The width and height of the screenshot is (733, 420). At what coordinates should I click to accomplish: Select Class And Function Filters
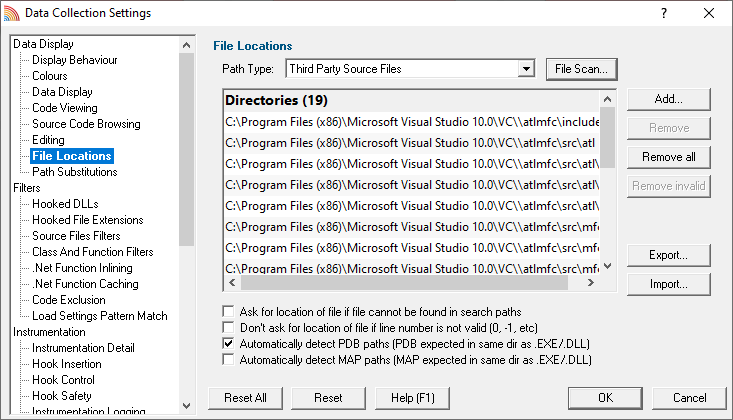(93, 252)
